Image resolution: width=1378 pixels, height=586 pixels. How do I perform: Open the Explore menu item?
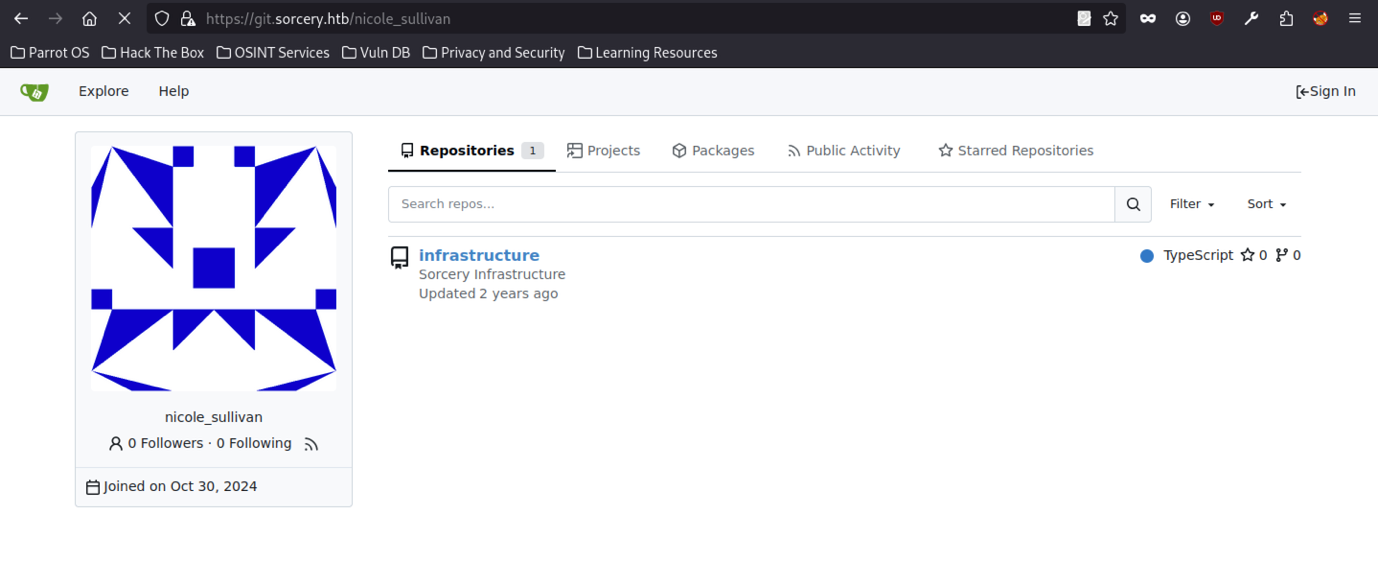(x=104, y=91)
